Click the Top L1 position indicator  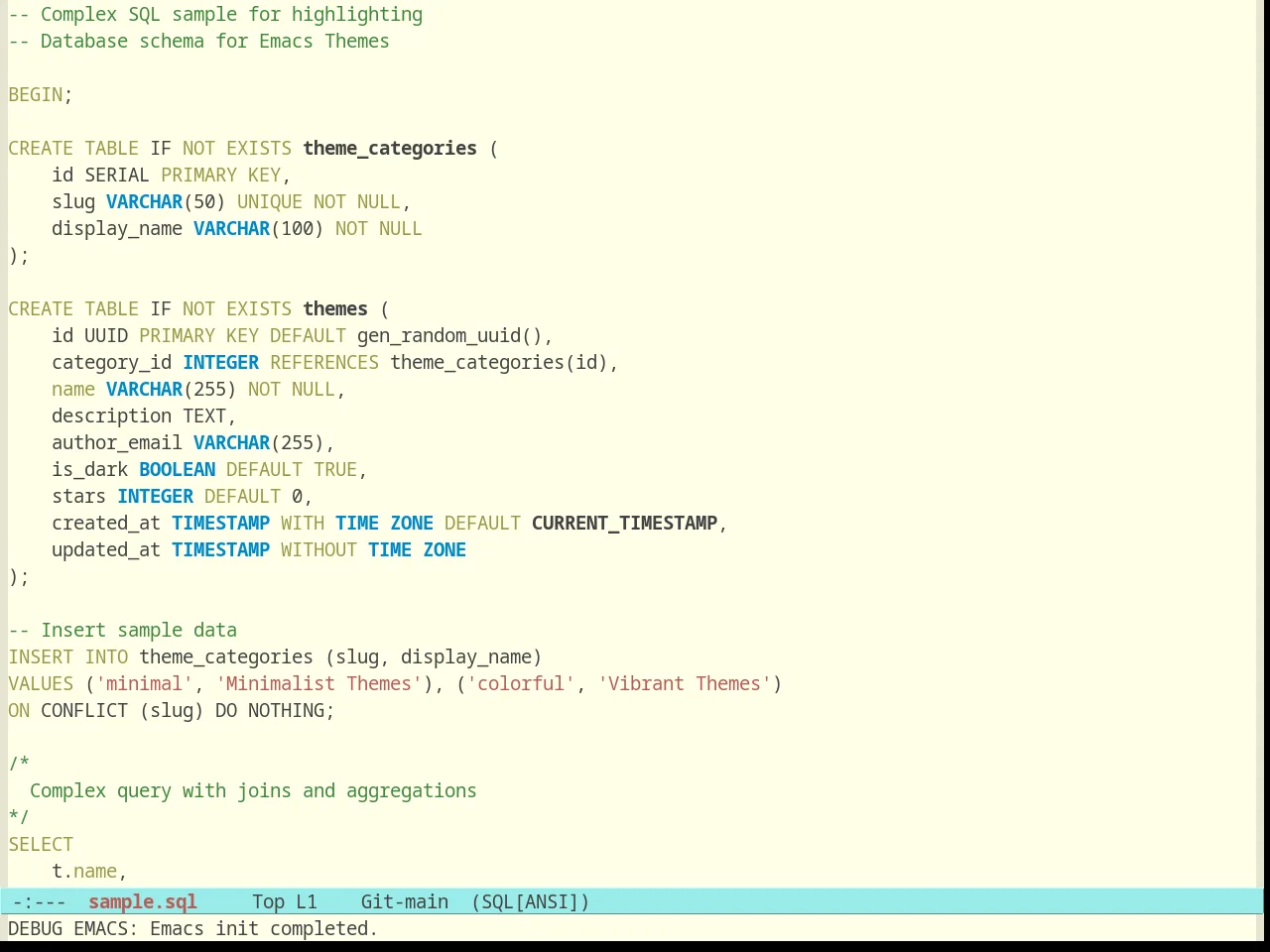click(285, 901)
